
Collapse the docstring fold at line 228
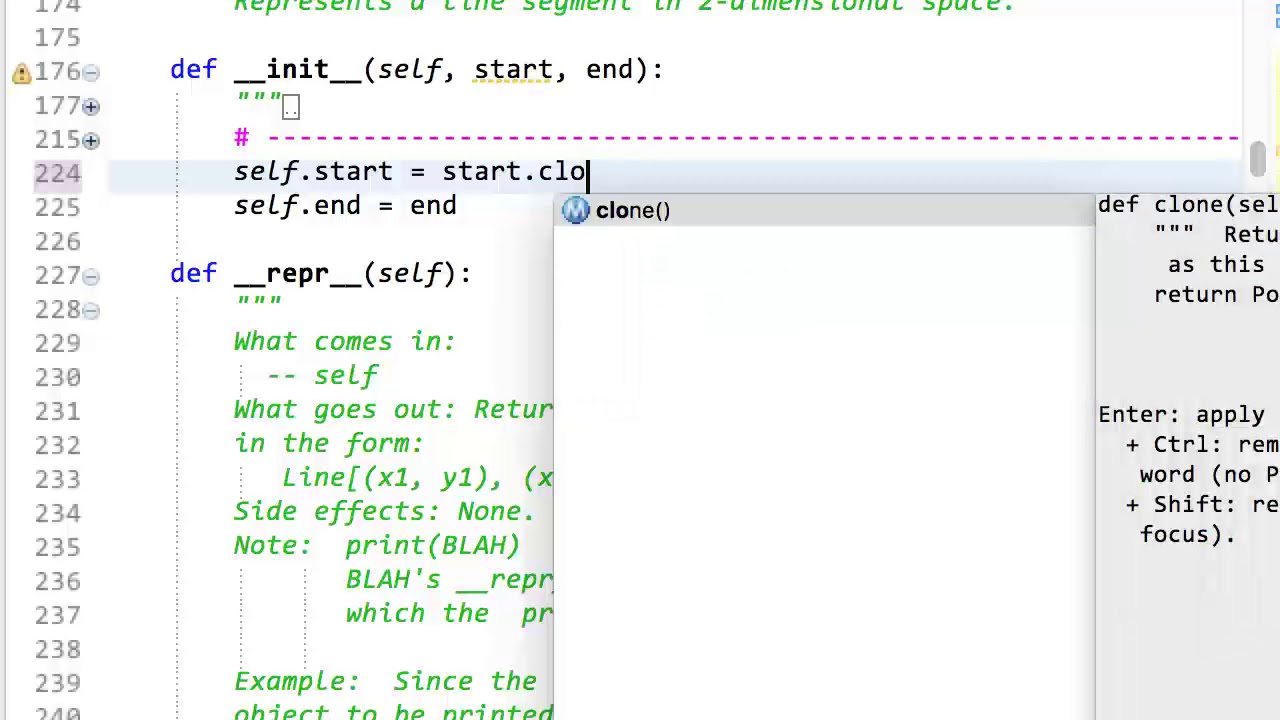[x=91, y=310]
